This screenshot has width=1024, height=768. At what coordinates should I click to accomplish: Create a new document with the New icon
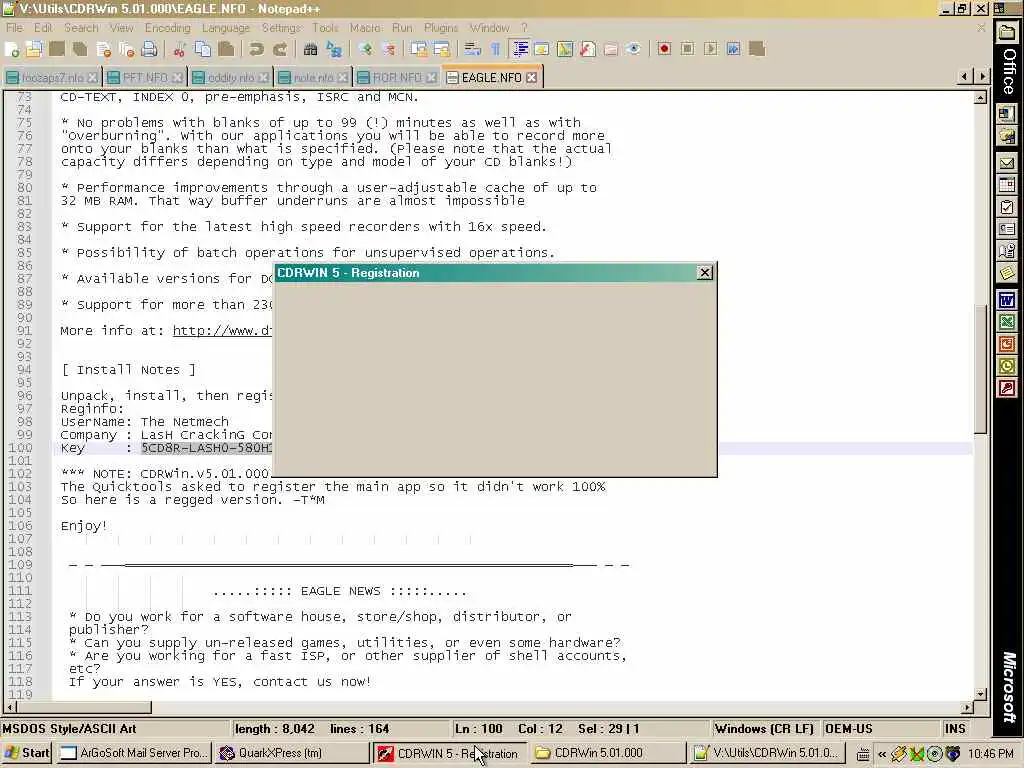pyautogui.click(x=12, y=50)
